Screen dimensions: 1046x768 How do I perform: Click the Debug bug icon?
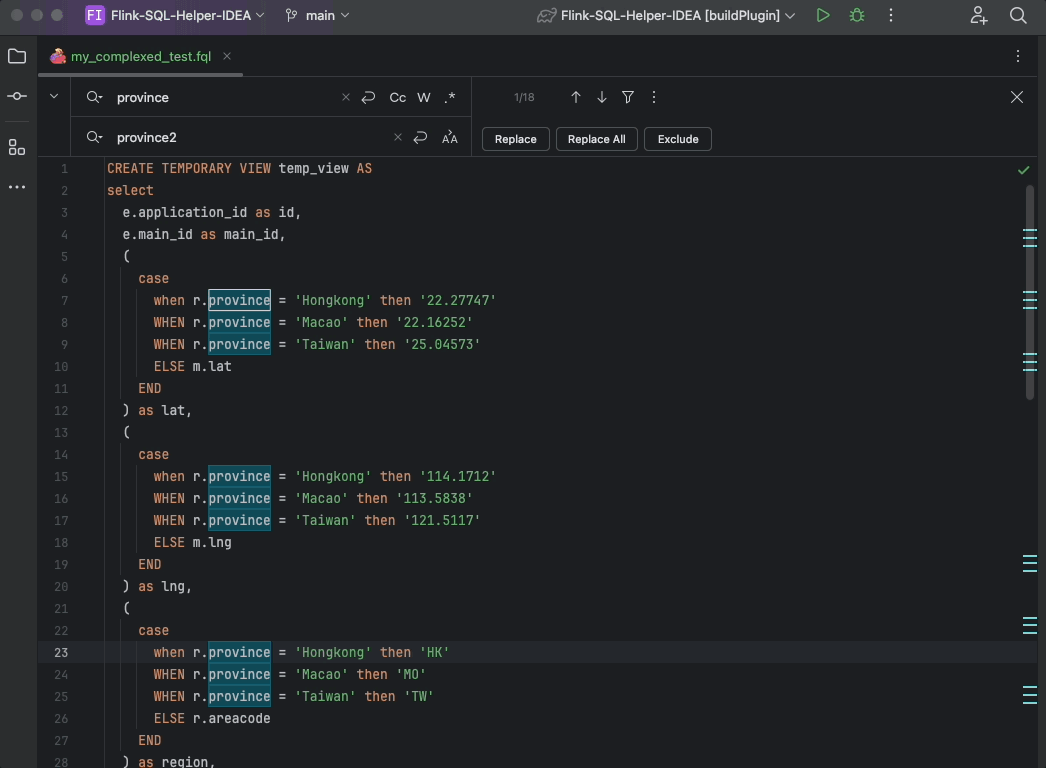(x=856, y=16)
